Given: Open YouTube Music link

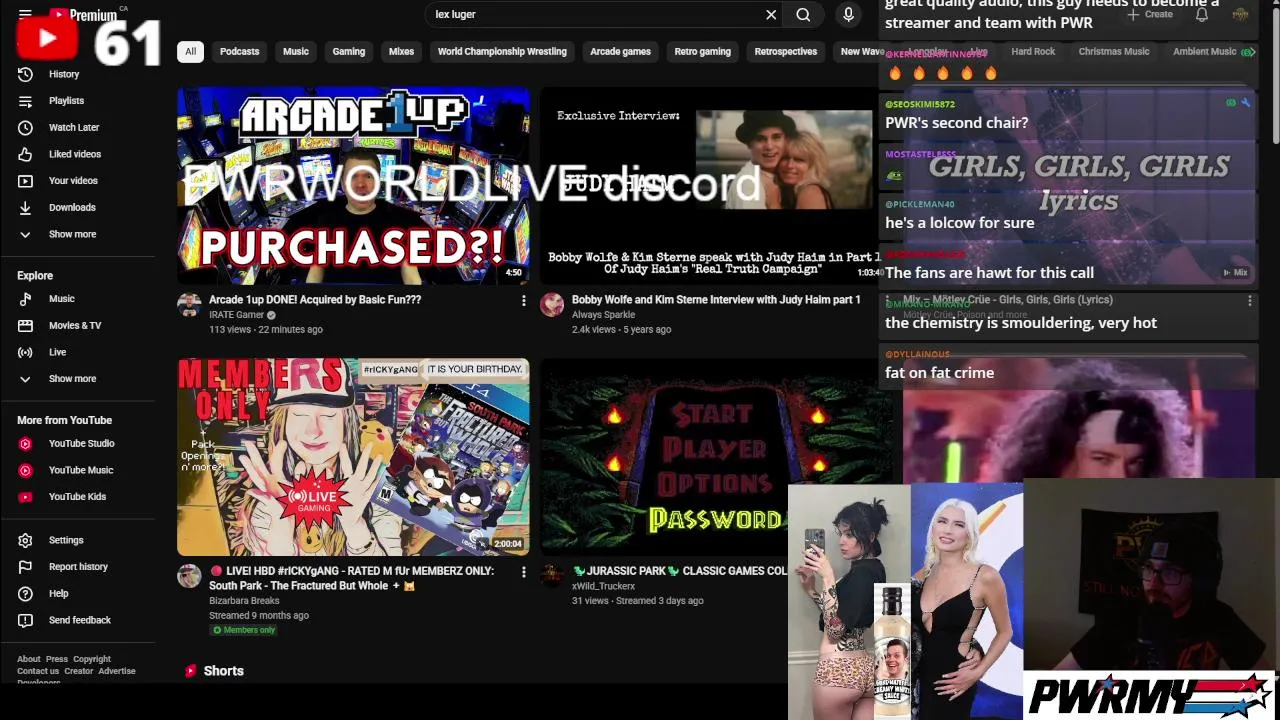Looking at the screenshot, I should (80, 470).
